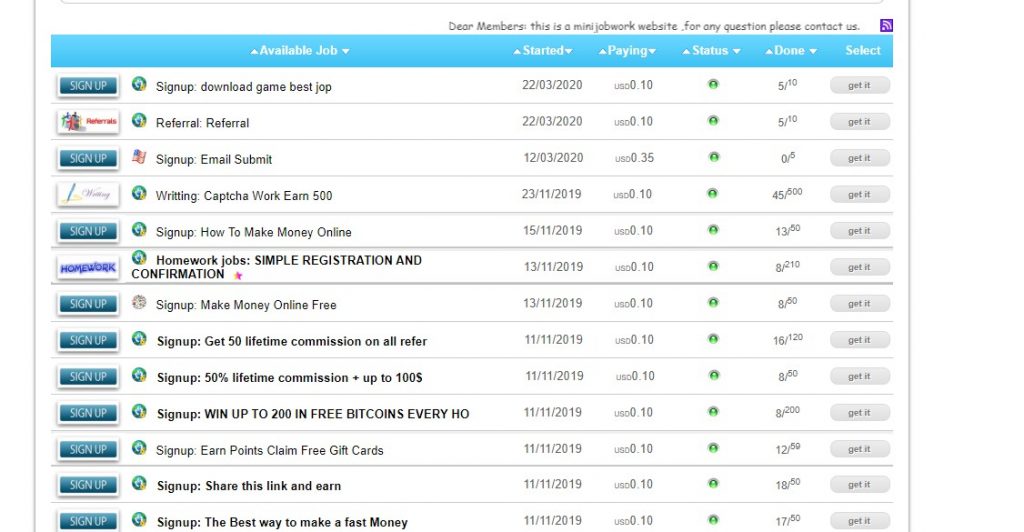This screenshot has width=1024, height=532.
Task: Click the globe icon next to Referral job
Action: 139,121
